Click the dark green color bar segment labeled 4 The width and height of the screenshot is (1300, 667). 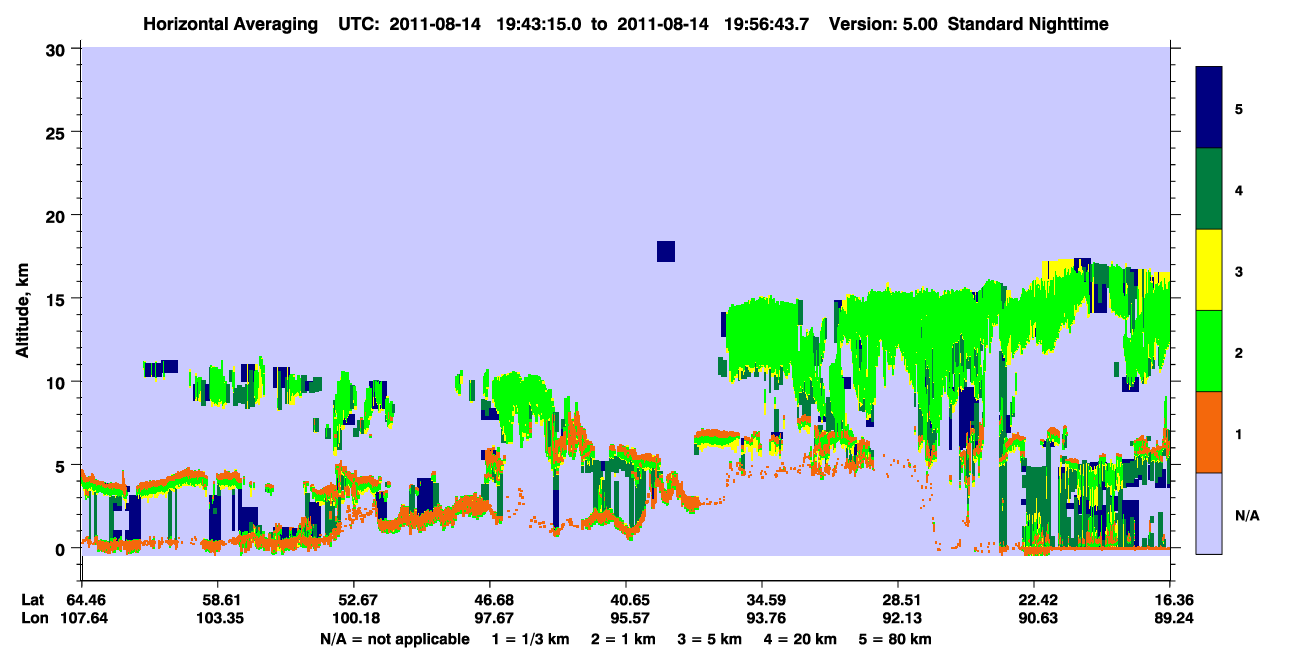(x=1209, y=189)
